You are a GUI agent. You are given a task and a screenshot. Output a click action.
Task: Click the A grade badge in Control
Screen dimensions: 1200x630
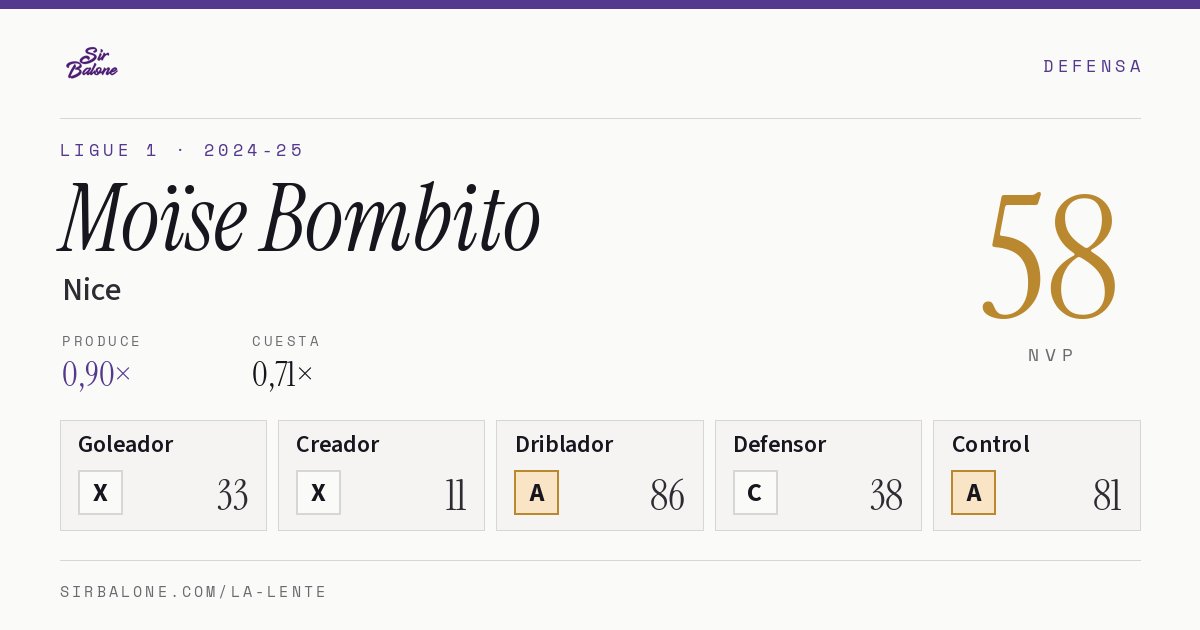(973, 493)
